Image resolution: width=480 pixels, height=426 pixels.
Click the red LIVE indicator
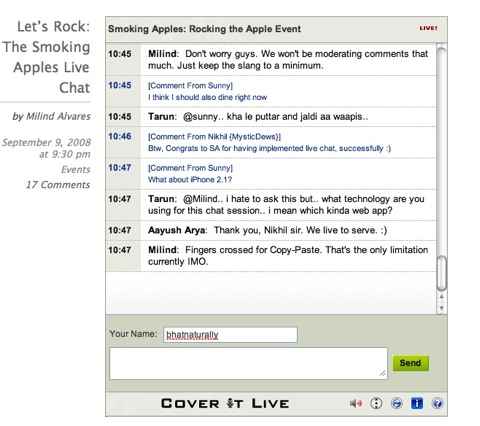pyautogui.click(x=428, y=28)
